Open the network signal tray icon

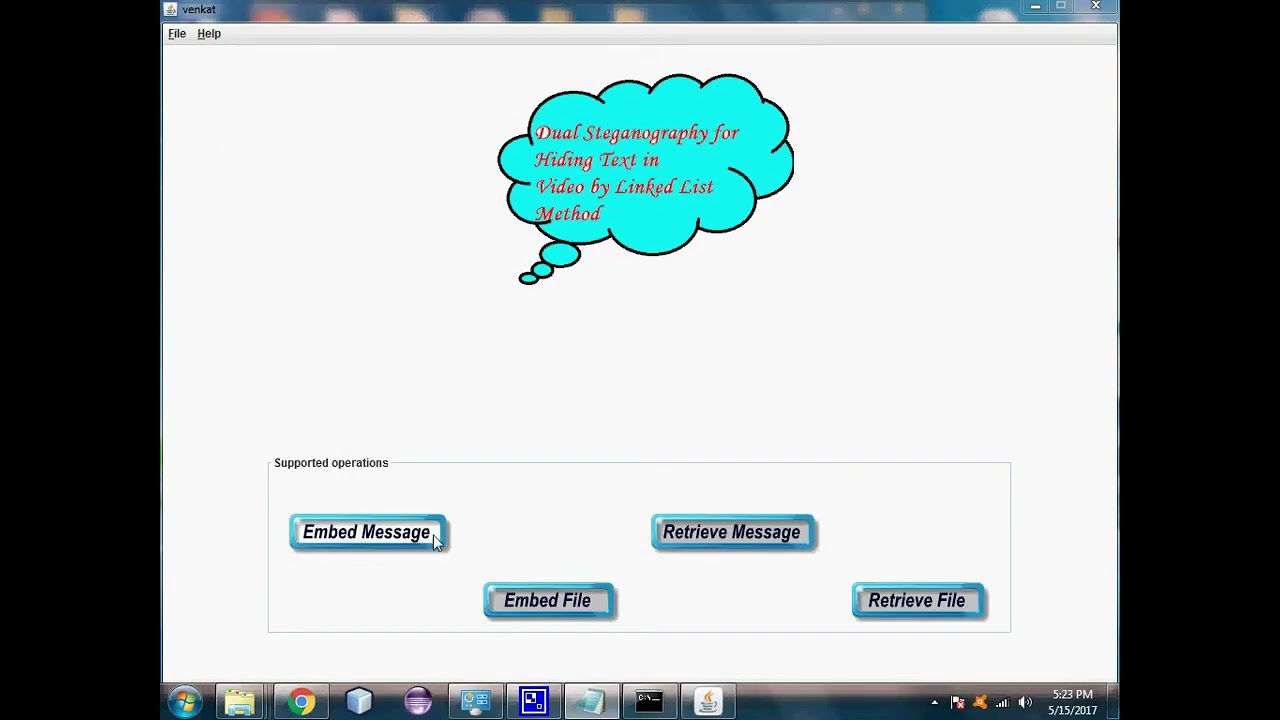1002,703
